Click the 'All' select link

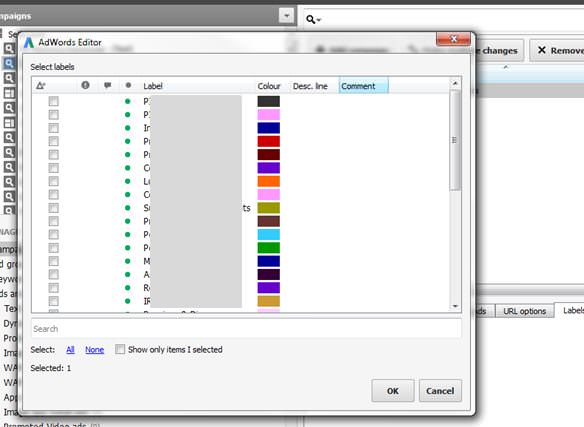click(70, 349)
